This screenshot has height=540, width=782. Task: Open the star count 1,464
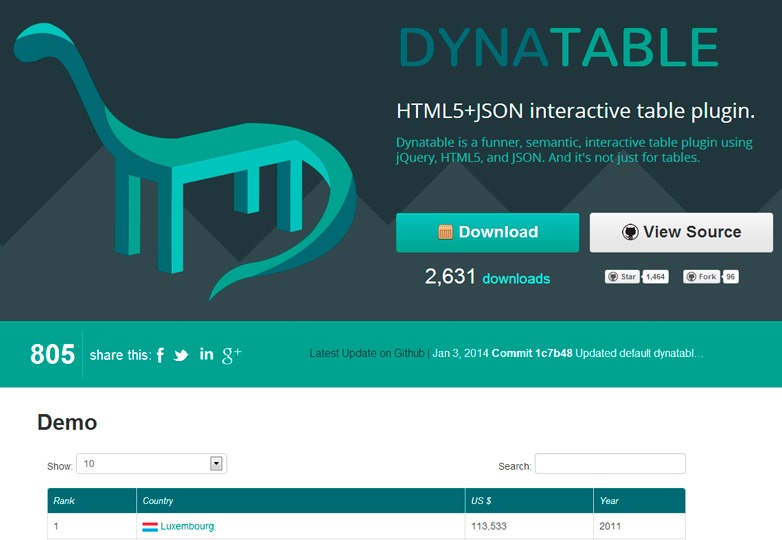(x=655, y=277)
